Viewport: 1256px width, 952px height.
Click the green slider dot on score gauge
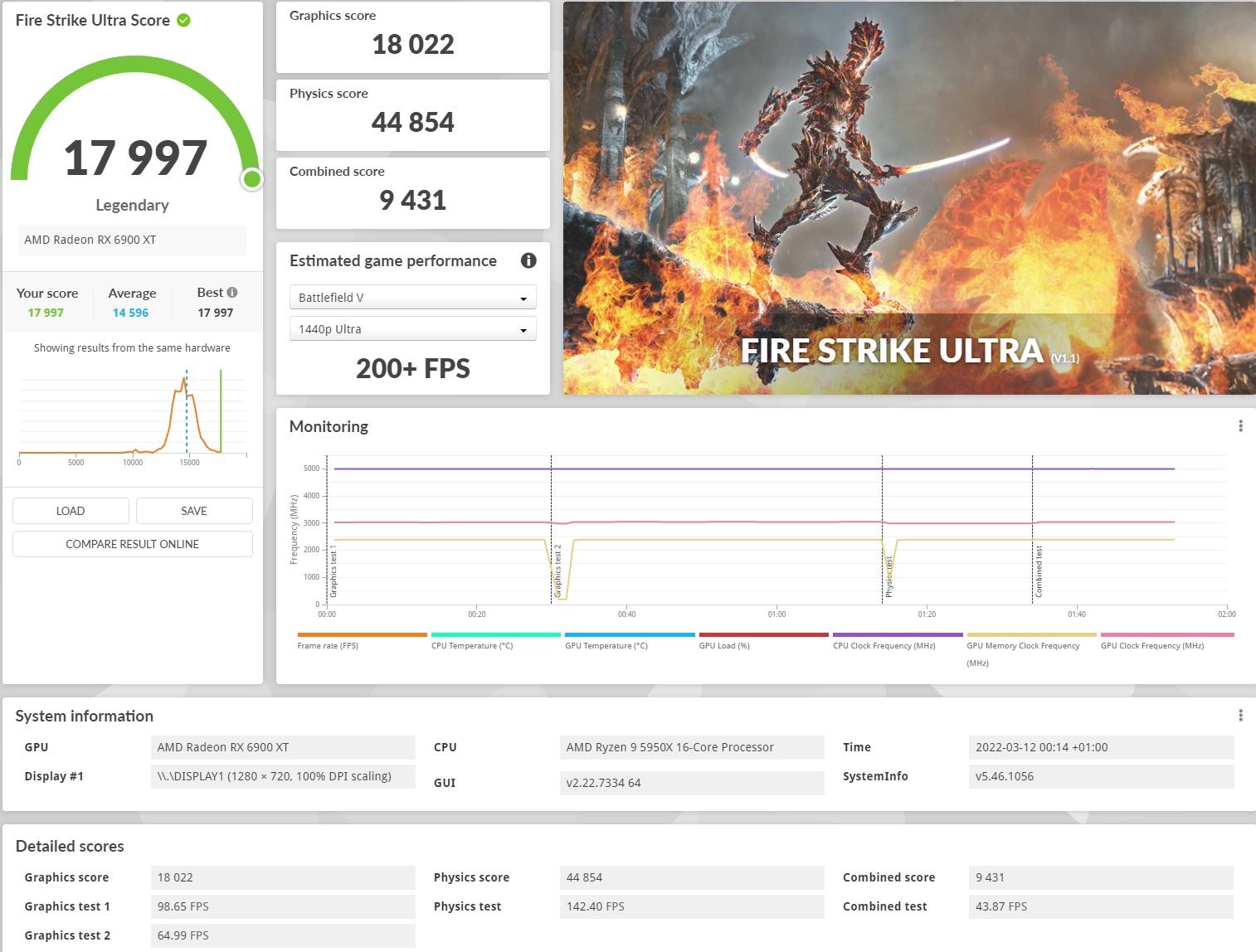pyautogui.click(x=252, y=178)
